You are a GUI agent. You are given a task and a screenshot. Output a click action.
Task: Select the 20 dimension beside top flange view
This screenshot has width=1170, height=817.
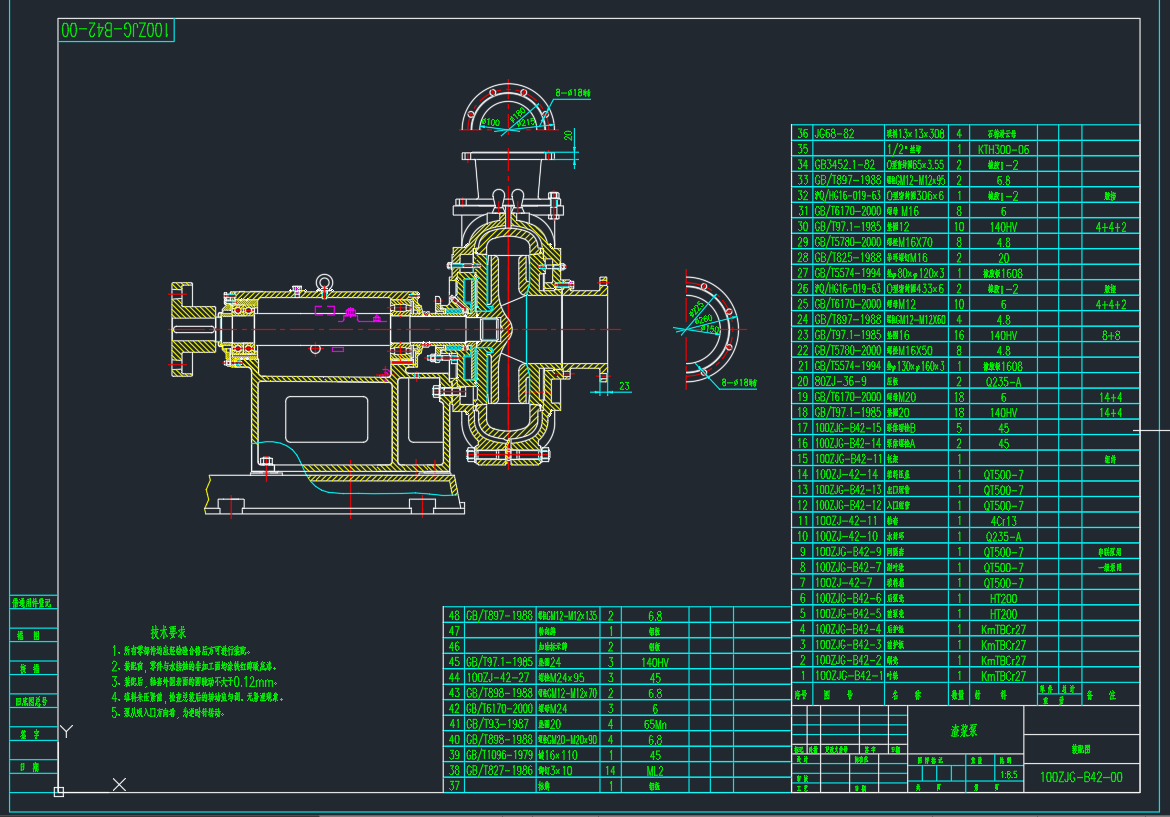pyautogui.click(x=568, y=134)
